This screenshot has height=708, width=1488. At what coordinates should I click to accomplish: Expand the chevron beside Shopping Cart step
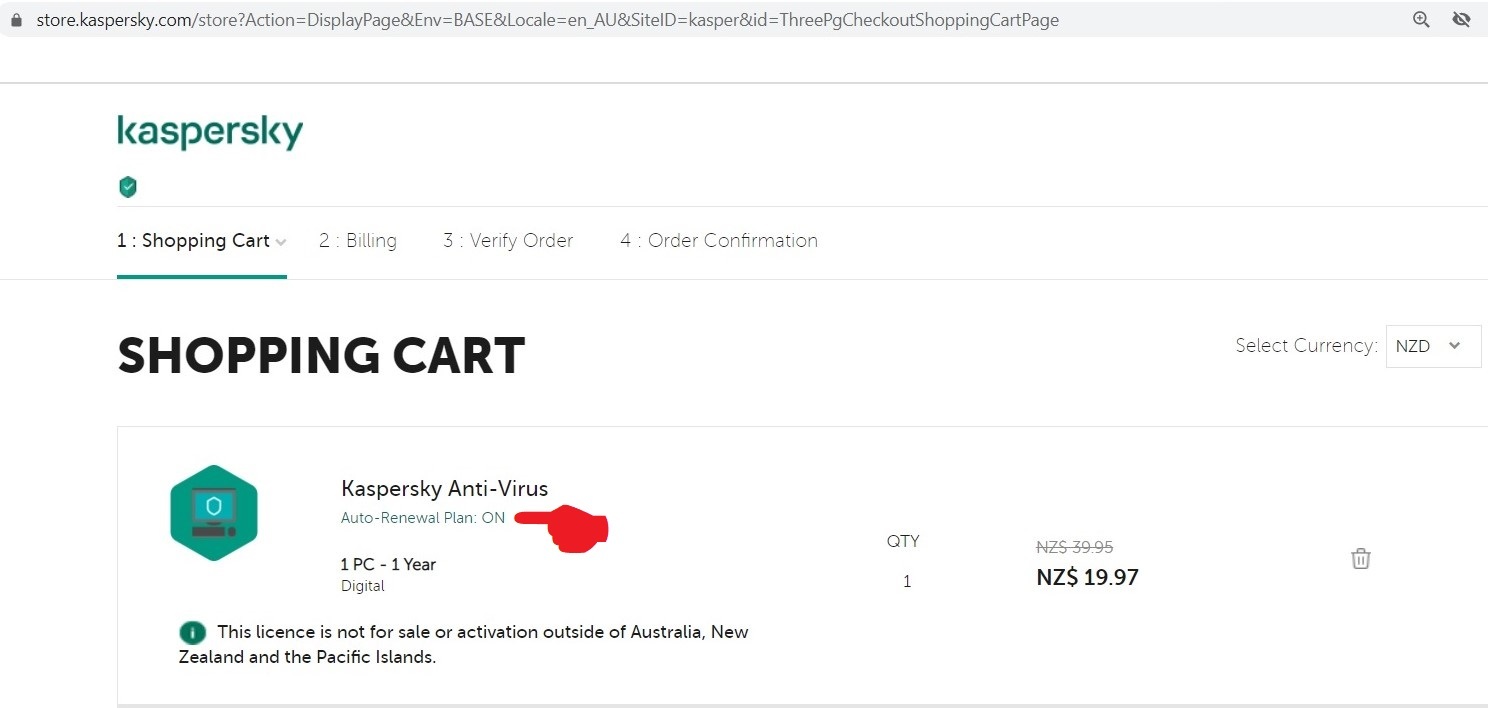click(281, 242)
